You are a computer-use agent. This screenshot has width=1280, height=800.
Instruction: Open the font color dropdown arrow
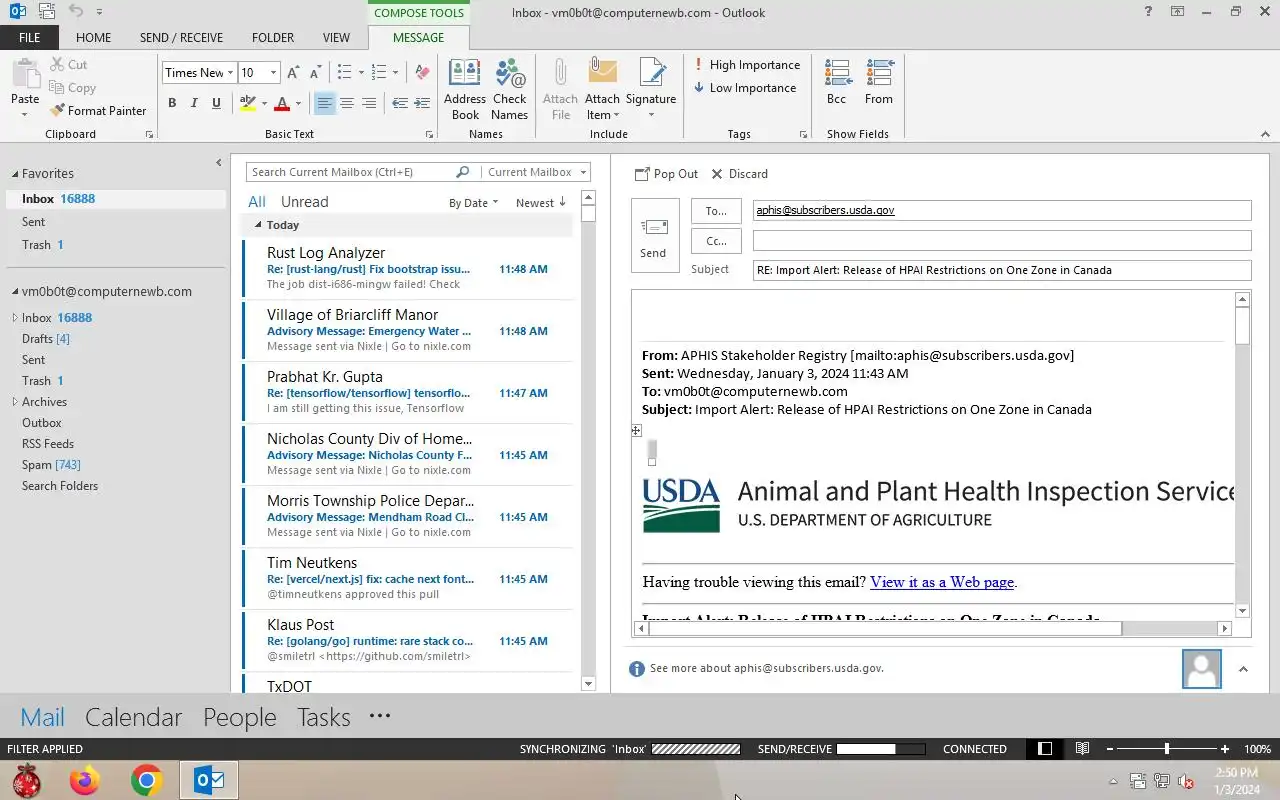(298, 103)
